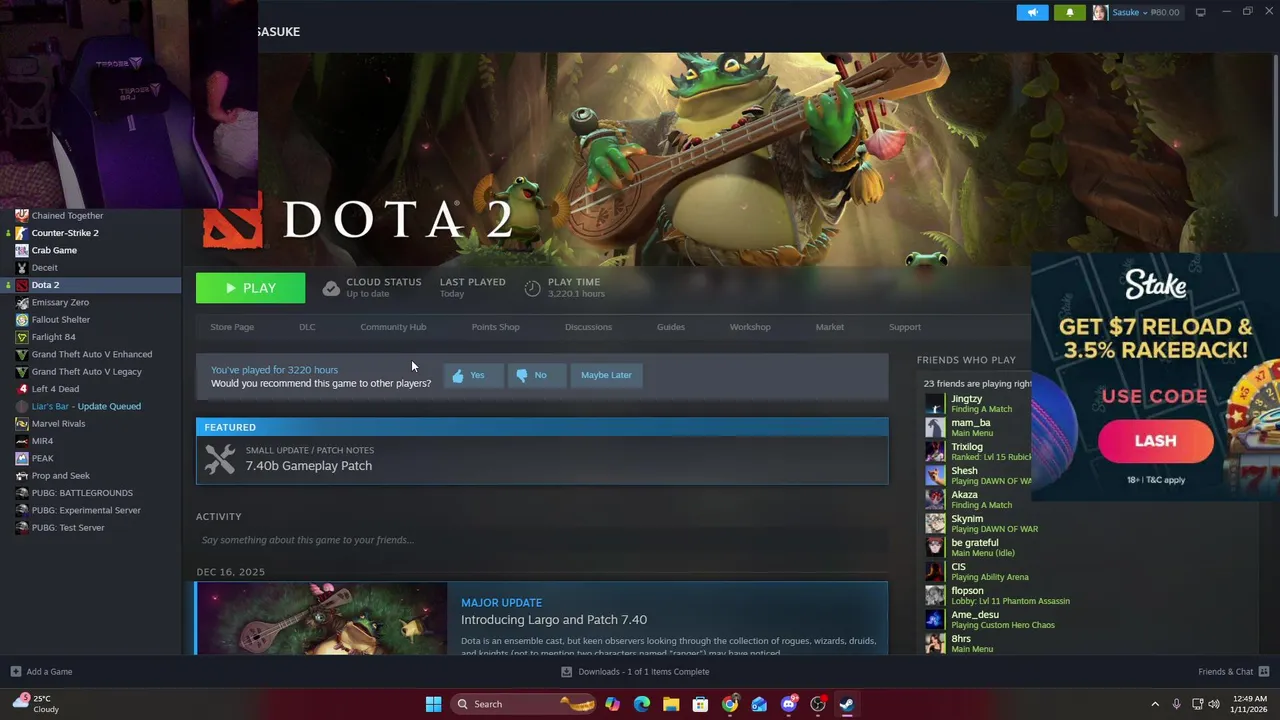The image size is (1280, 720).
Task: Open the Support tab
Action: click(905, 327)
